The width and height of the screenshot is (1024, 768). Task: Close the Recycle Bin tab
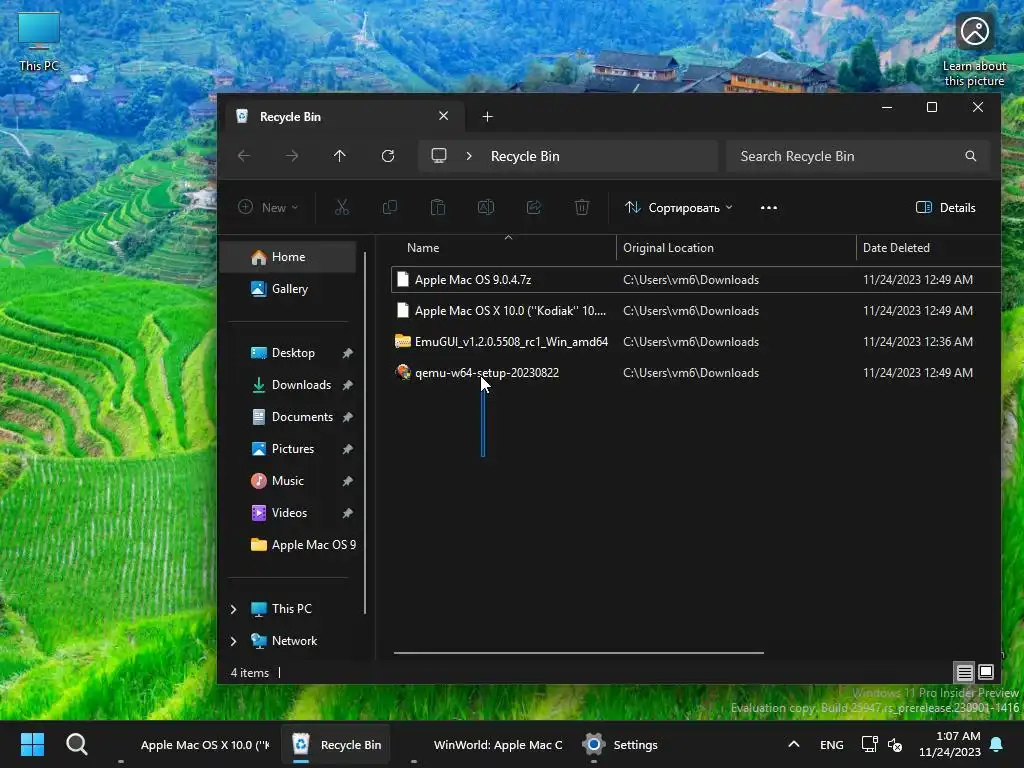tap(443, 116)
